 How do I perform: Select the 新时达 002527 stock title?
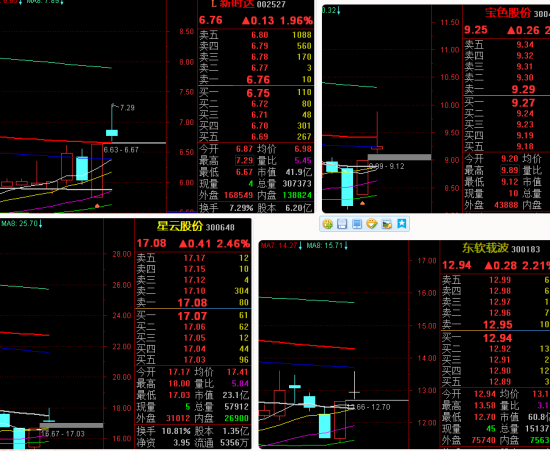248,4
